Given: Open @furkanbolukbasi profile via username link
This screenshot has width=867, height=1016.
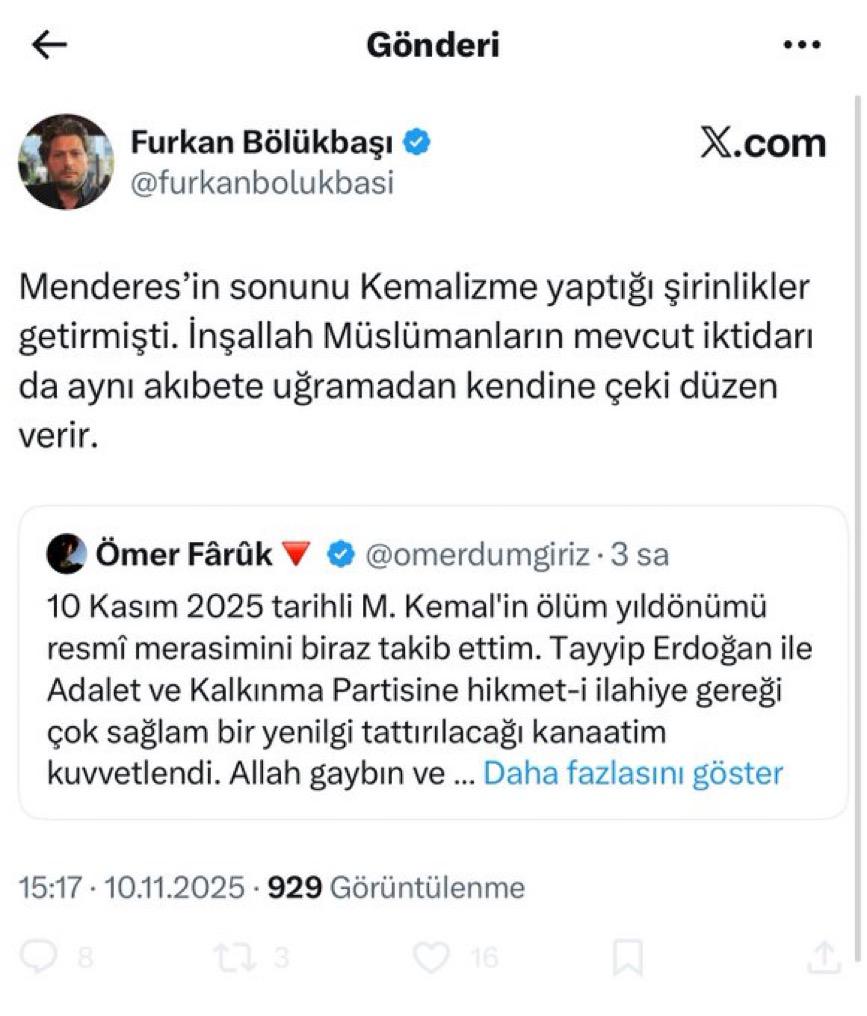Looking at the screenshot, I should 263,183.
